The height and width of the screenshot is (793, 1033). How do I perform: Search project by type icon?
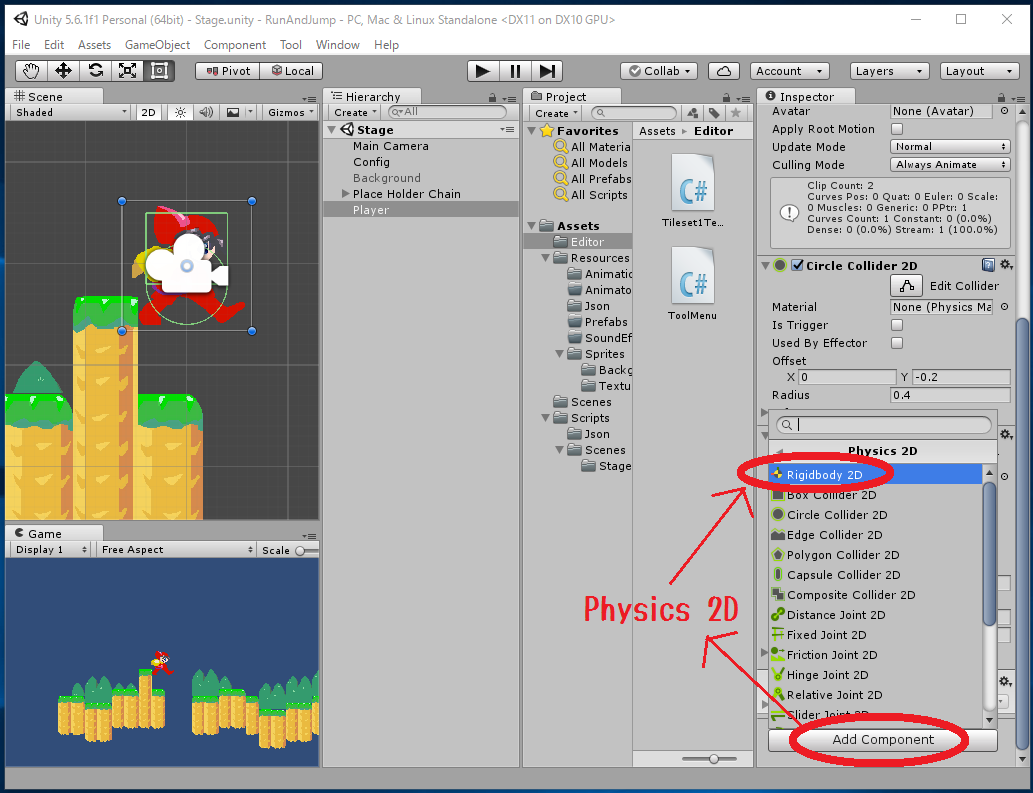tap(692, 113)
